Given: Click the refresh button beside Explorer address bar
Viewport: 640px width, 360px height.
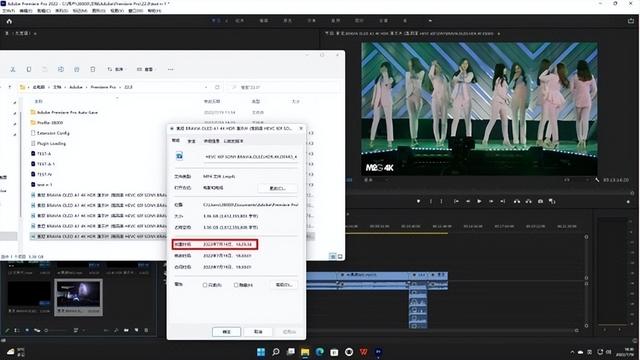Looking at the screenshot, I should (217, 87).
